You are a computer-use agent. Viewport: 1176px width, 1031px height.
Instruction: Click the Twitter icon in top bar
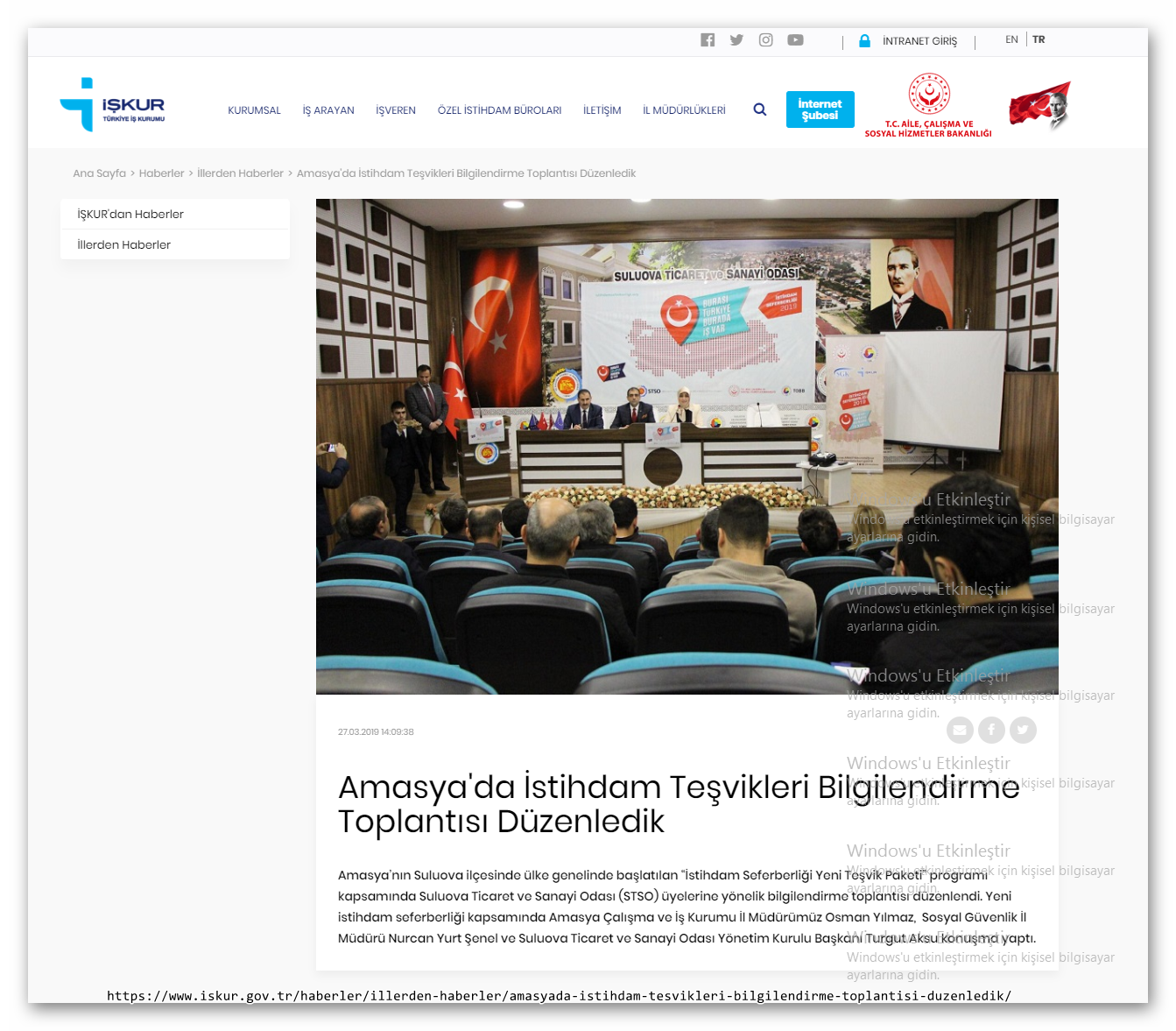(736, 40)
